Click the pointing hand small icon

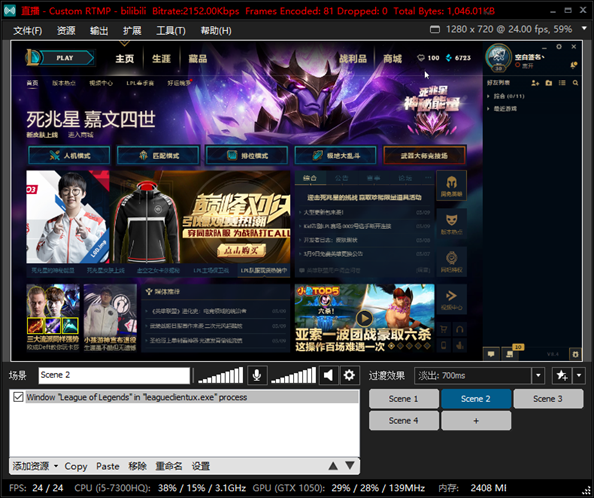[459, 345]
